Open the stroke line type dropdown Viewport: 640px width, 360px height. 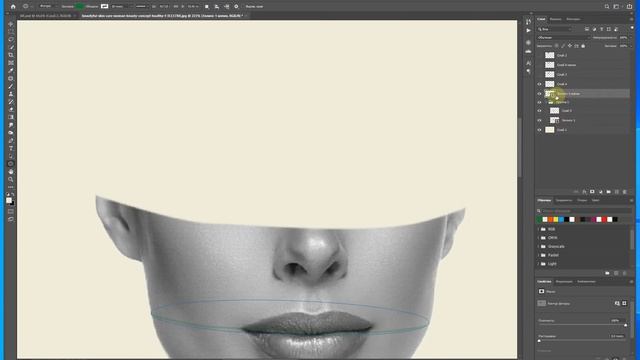142,7
